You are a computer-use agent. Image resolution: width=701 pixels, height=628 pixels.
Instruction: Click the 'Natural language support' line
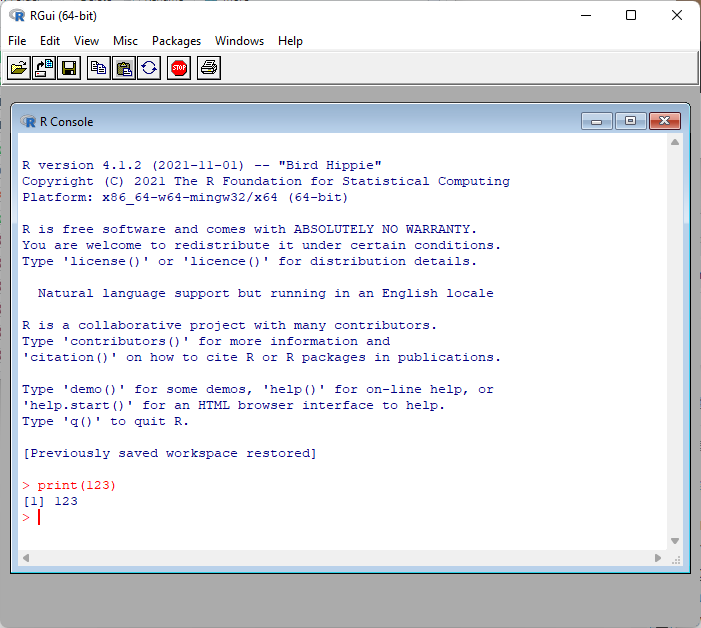coord(266,293)
